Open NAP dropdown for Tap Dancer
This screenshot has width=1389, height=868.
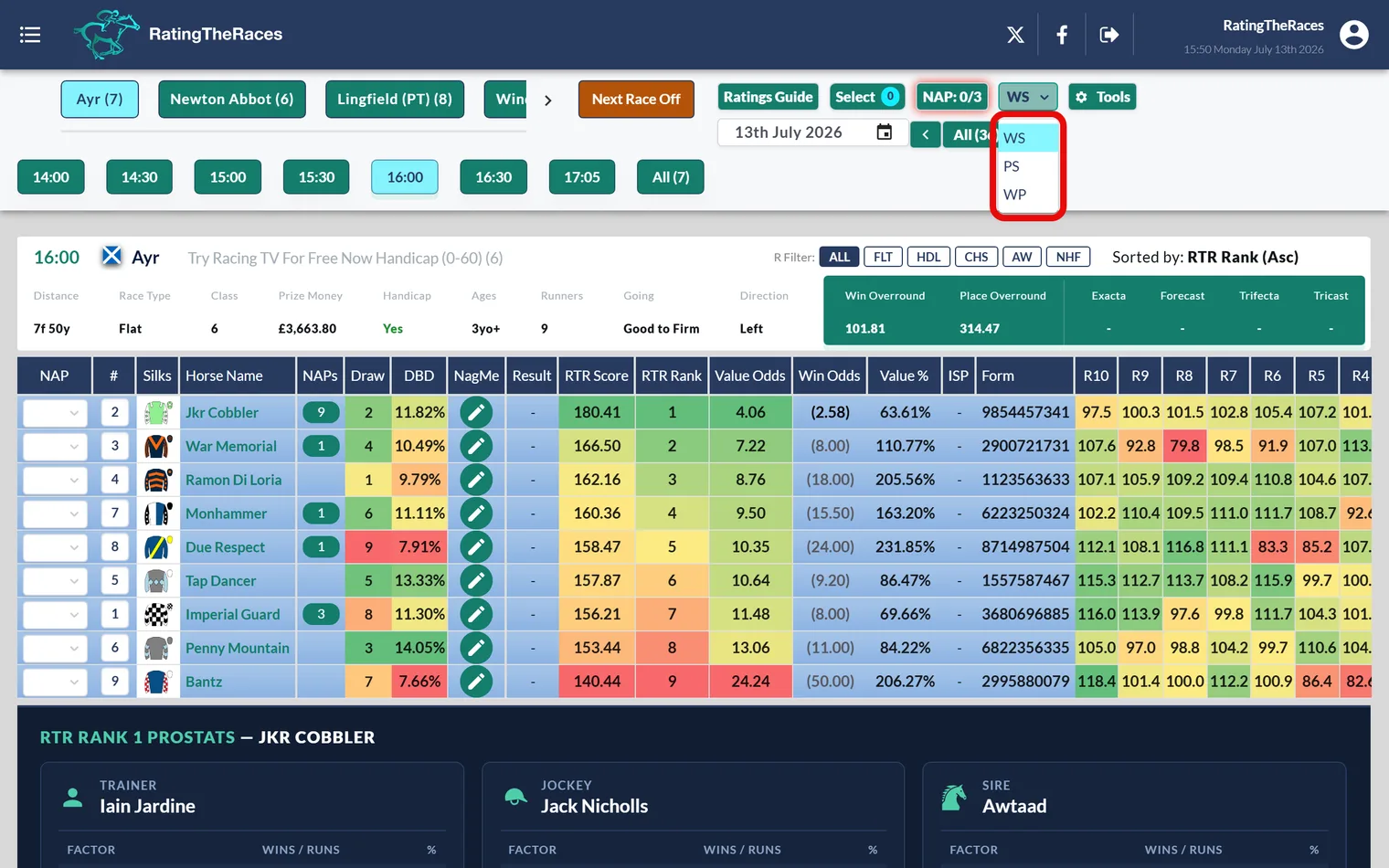pos(55,581)
